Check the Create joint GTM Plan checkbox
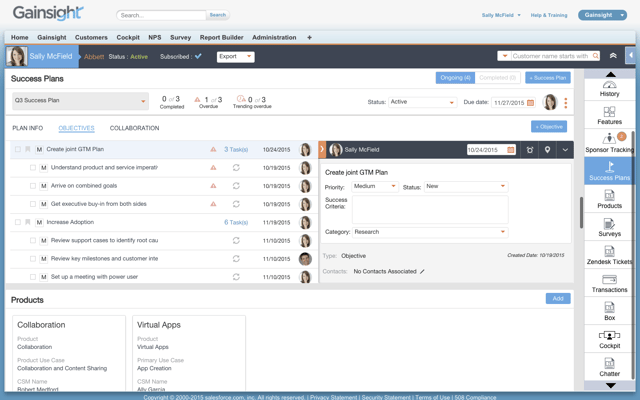The height and width of the screenshot is (400, 640). 18,149
